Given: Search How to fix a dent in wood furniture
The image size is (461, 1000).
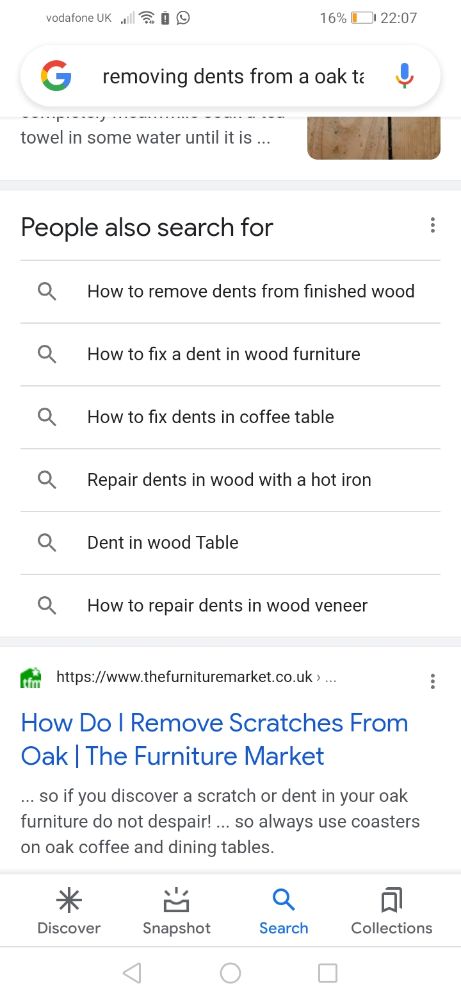Looking at the screenshot, I should pos(230,354).
